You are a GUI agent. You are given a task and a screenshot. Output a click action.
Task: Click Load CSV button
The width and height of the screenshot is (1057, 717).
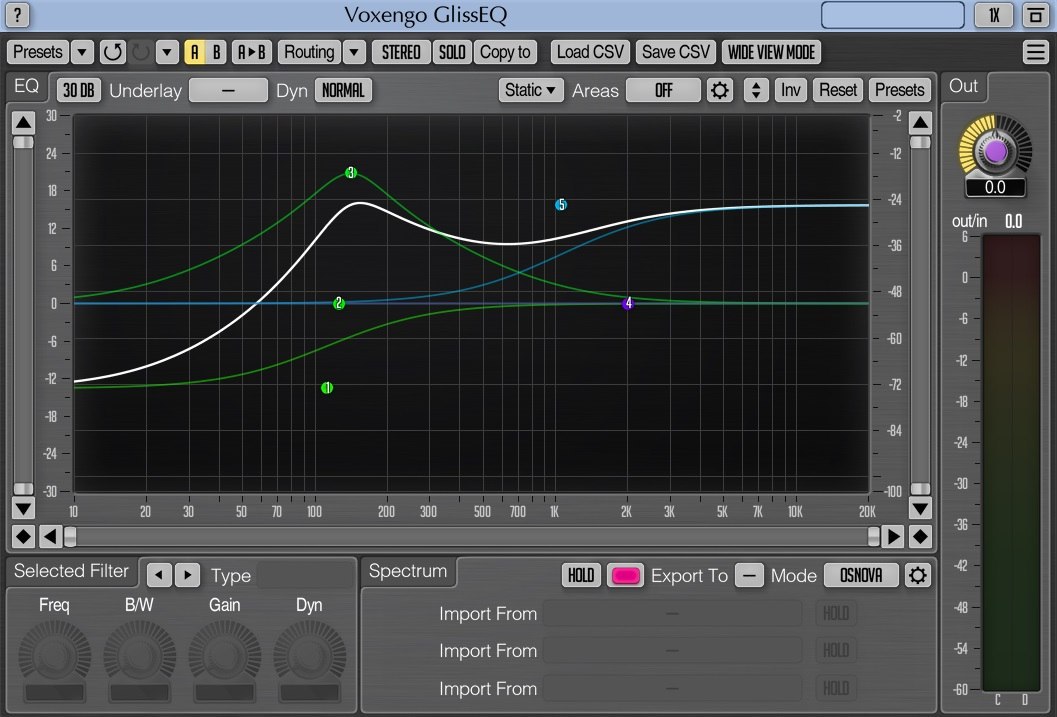pos(591,52)
